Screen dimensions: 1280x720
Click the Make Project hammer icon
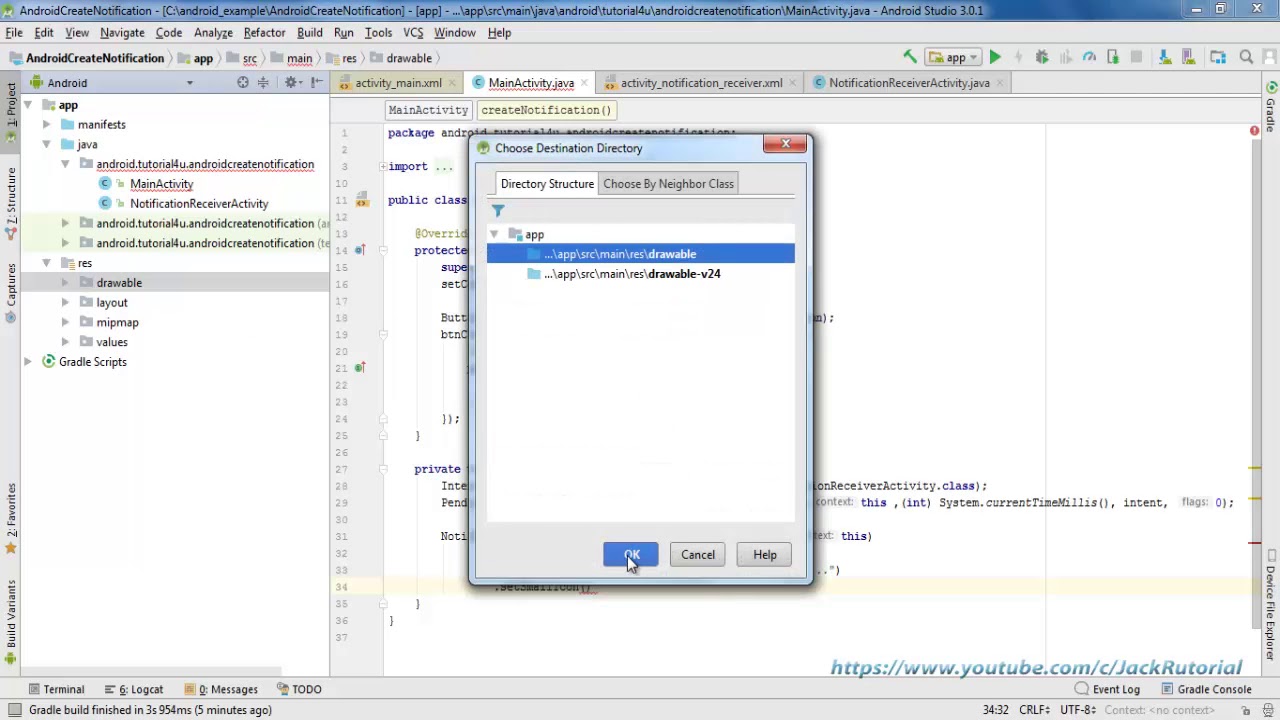(909, 57)
